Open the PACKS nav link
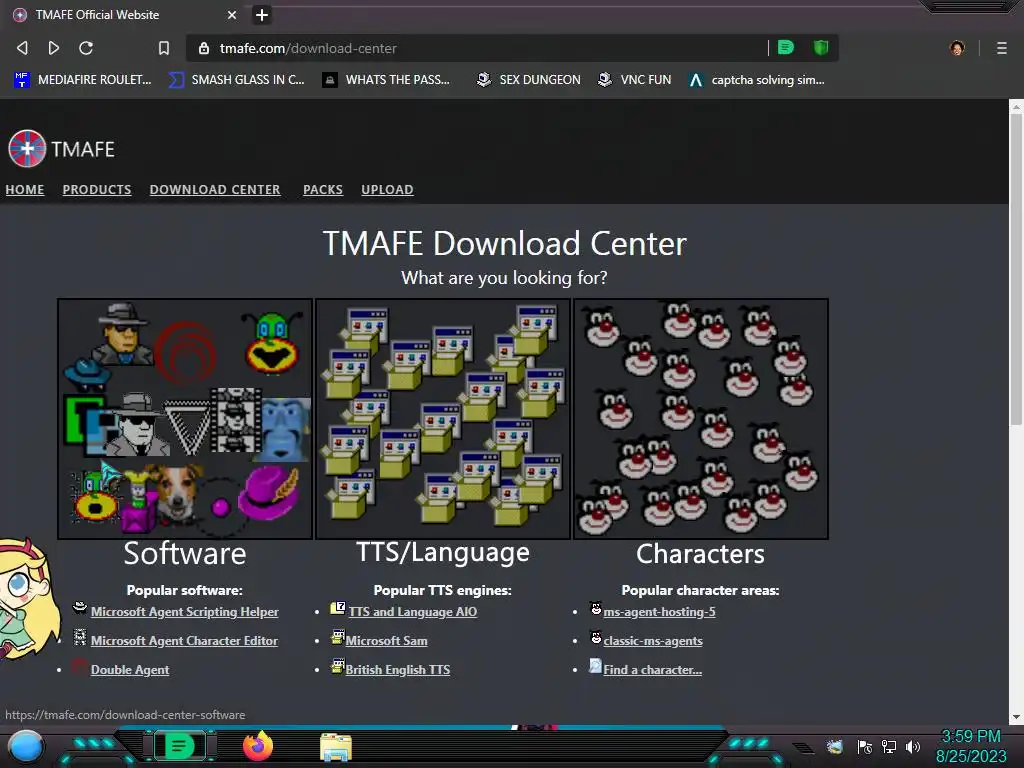 [x=323, y=189]
